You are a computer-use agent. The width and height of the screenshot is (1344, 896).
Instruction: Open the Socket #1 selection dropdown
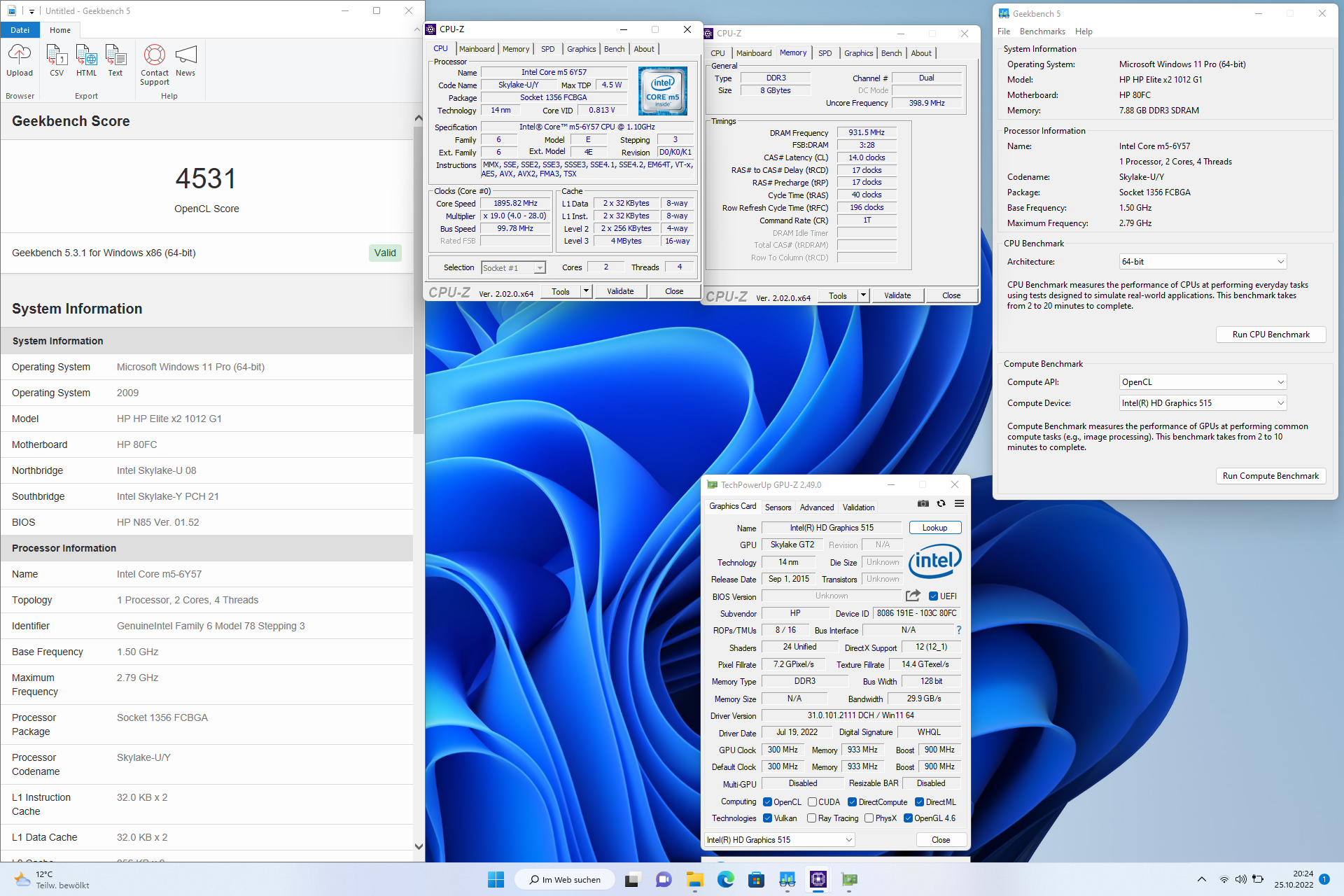(x=513, y=268)
